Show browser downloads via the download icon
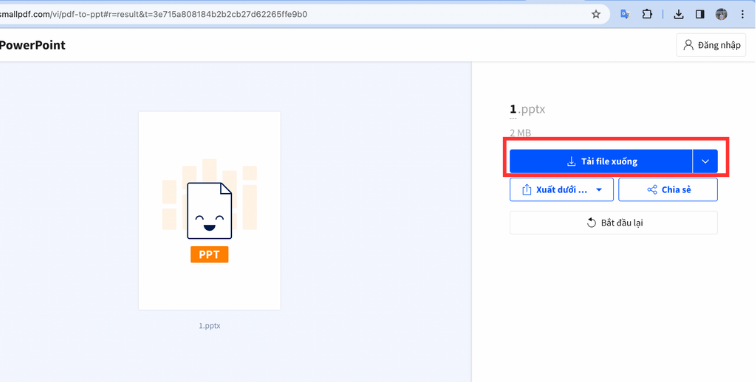This screenshot has width=756, height=382. (678, 14)
